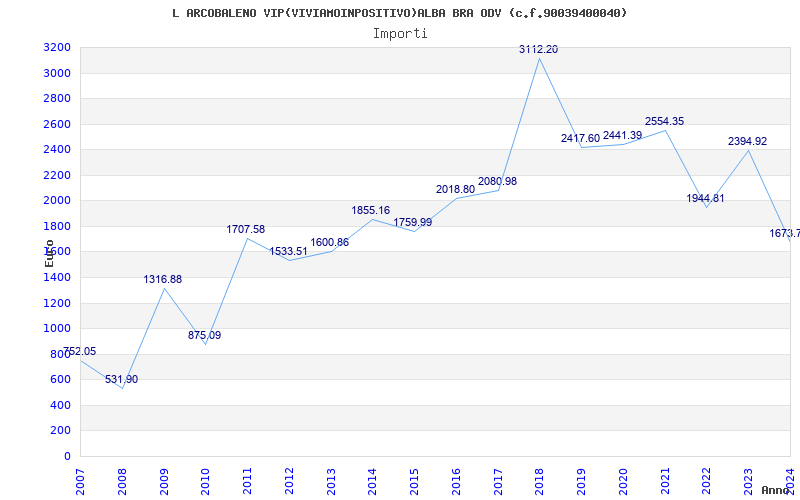Select the 752.05 data label
800x500 pixels.
(79, 352)
